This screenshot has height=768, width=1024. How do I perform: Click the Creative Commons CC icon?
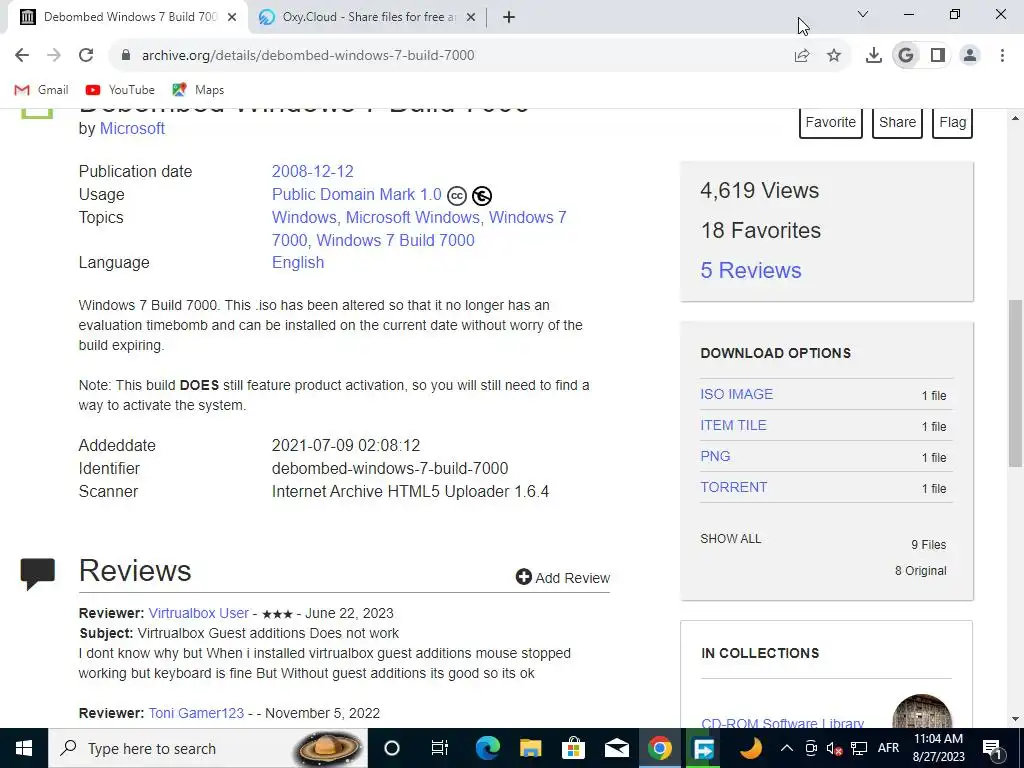click(x=457, y=195)
